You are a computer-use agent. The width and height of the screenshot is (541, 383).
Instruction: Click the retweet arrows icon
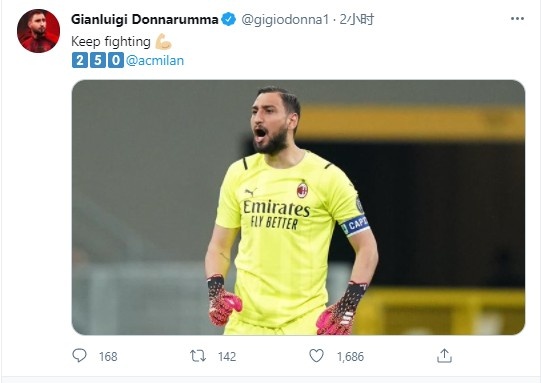(x=198, y=356)
